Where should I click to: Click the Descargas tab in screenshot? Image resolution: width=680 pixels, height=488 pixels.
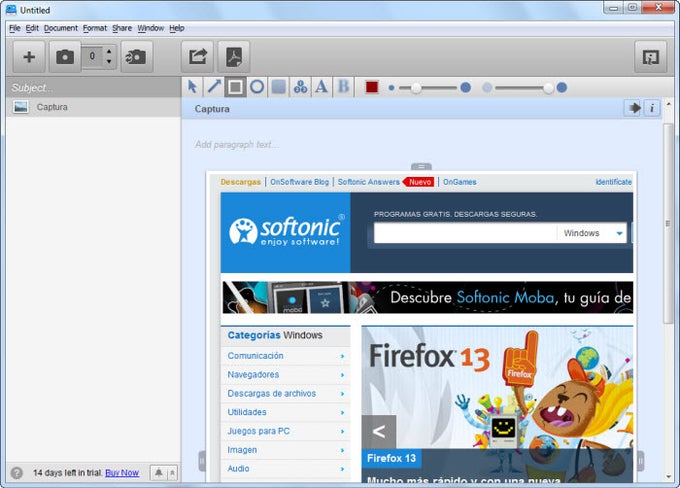[241, 182]
